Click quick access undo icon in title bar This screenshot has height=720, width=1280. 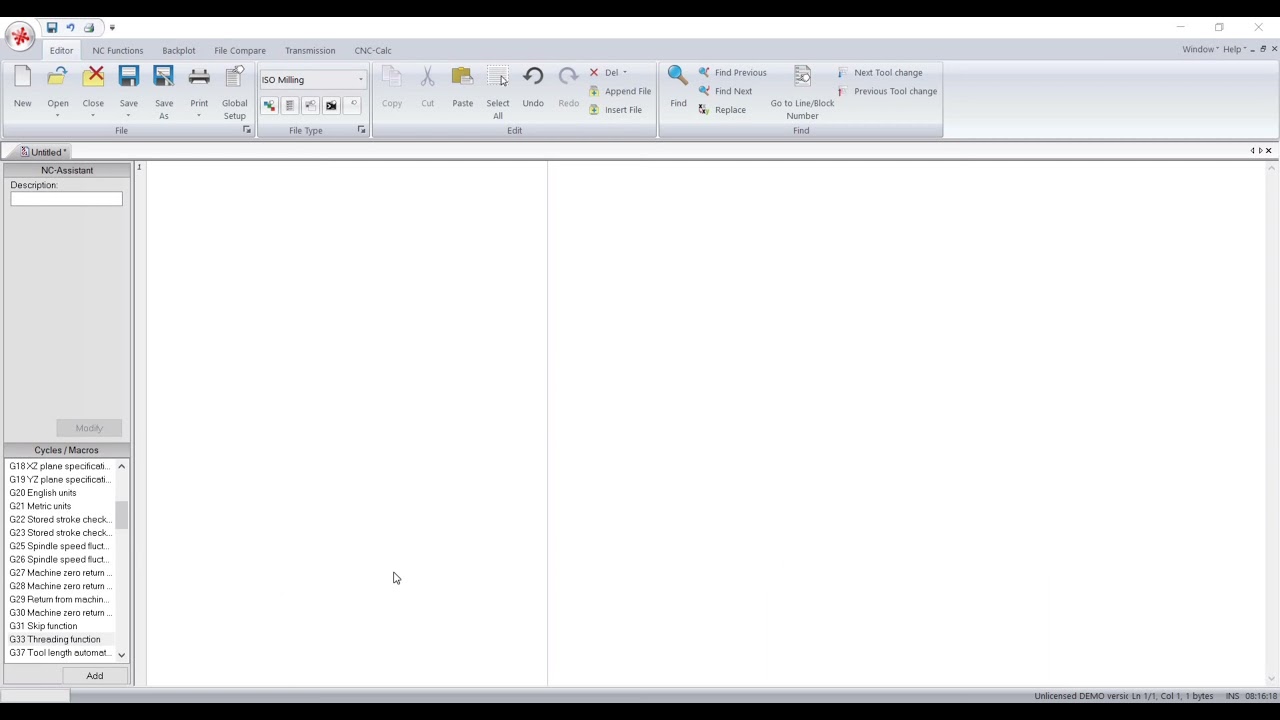[71, 28]
